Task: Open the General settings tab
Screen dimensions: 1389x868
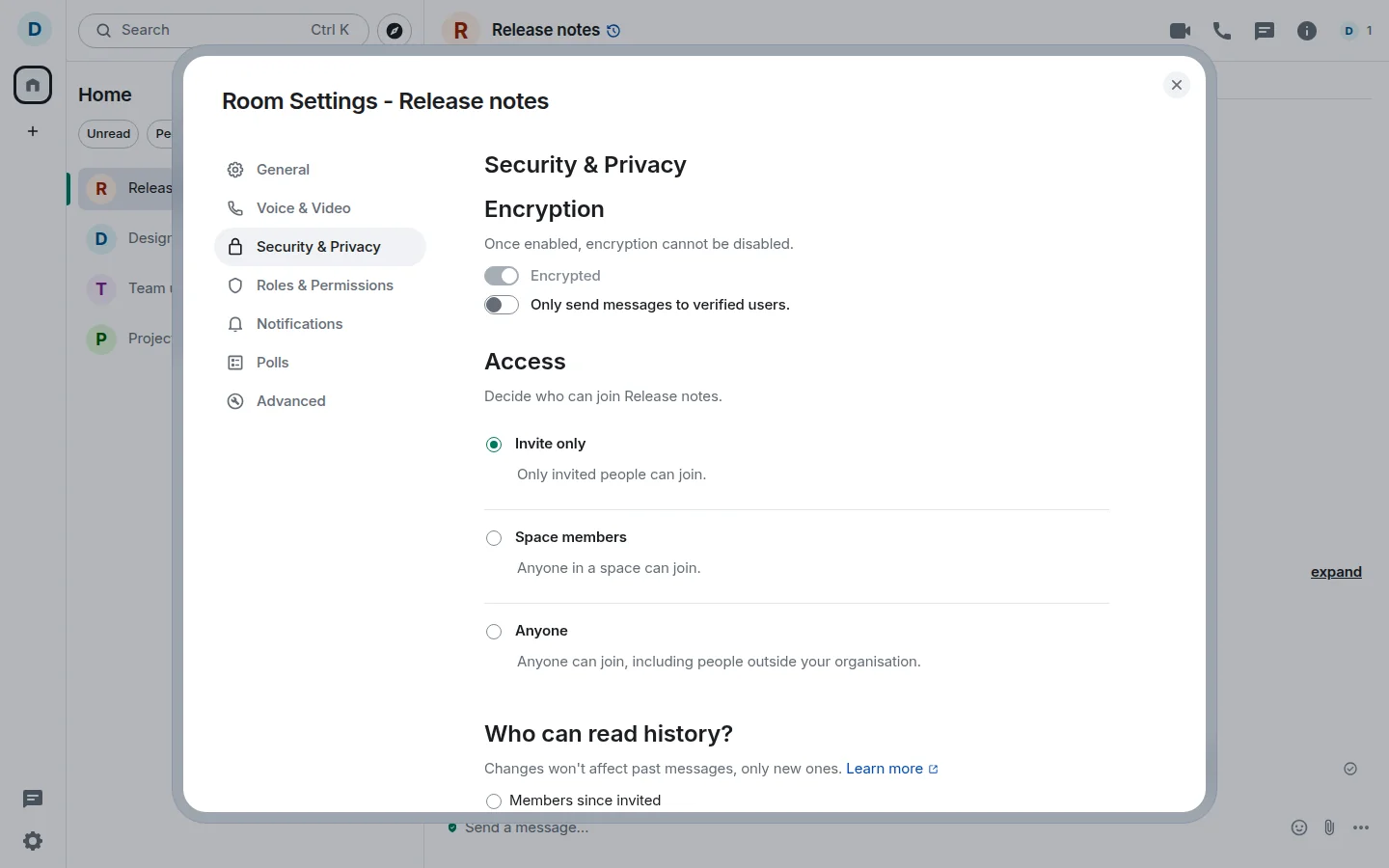Action: point(319,171)
